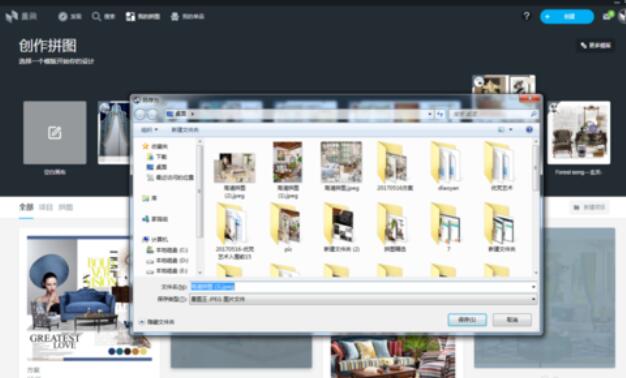Open the My Products item in the top bar
The image size is (626, 378).
[x=187, y=16]
